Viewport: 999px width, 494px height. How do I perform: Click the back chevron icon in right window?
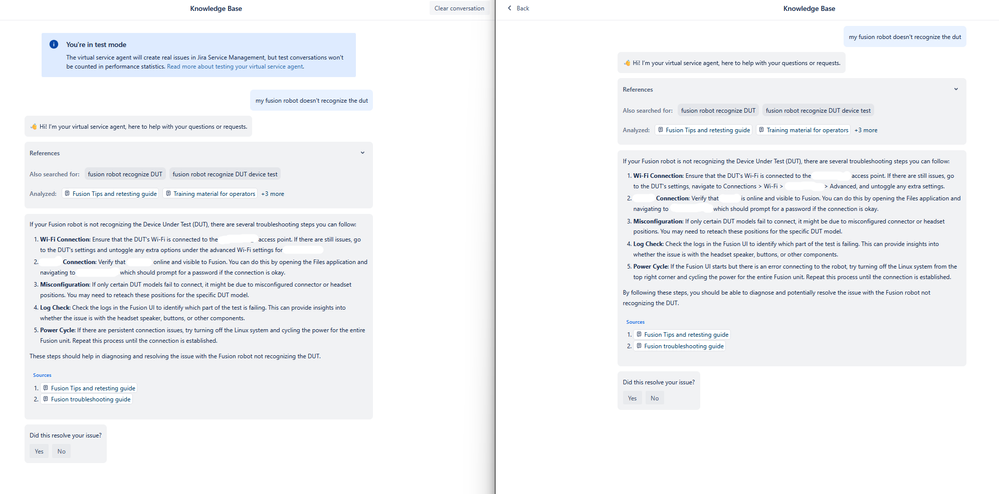(510, 8)
